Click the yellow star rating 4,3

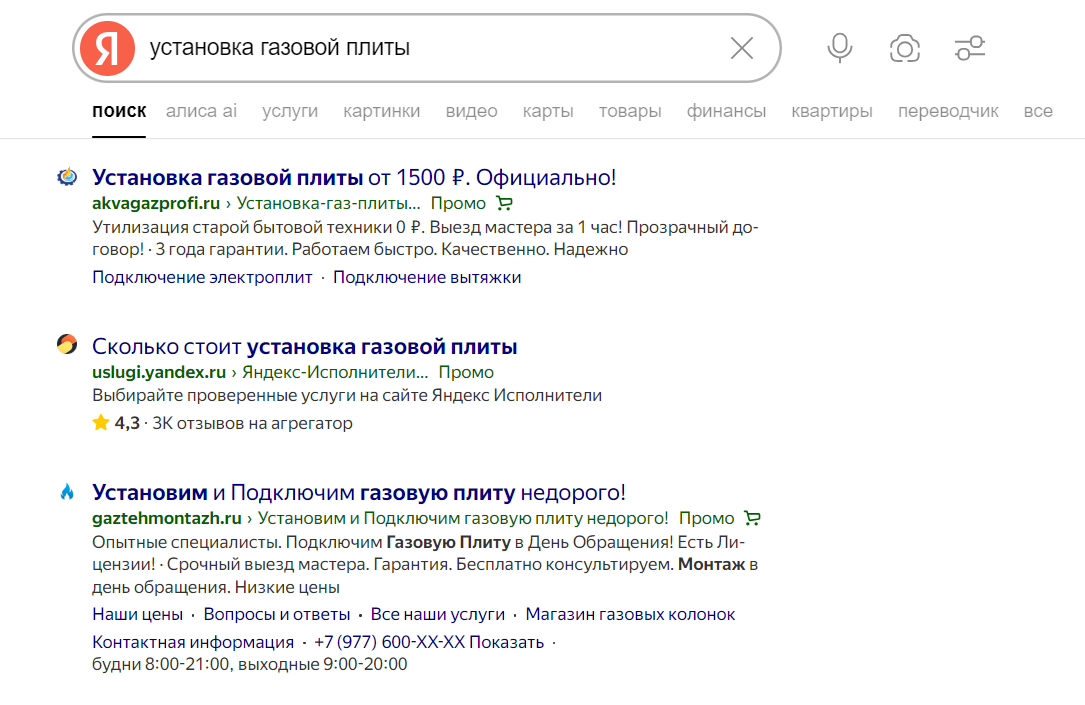101,422
